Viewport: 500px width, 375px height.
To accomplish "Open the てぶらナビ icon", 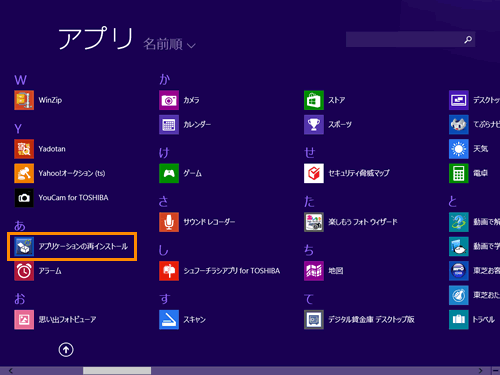I will pyautogui.click(x=459, y=125).
